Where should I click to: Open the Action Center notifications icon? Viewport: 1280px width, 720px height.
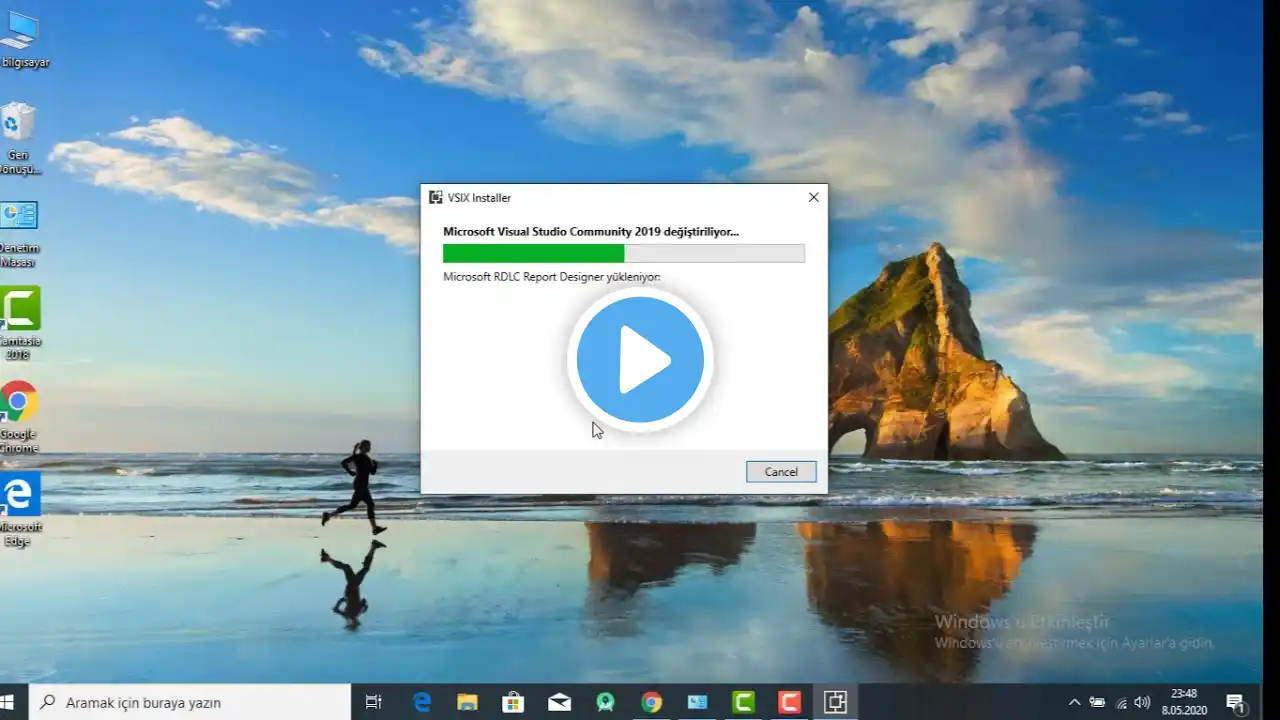click(1236, 702)
